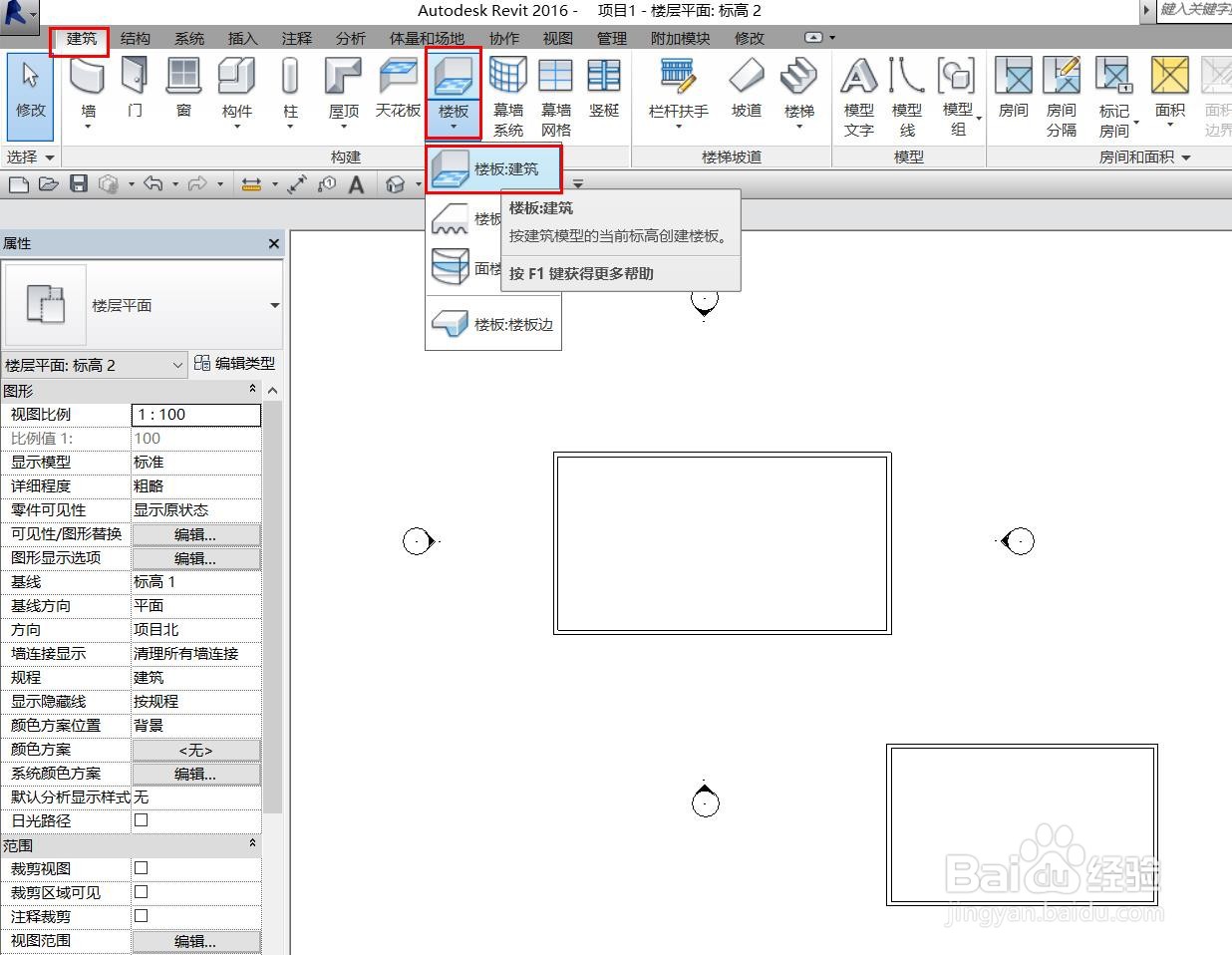Image resolution: width=1232 pixels, height=955 pixels.
Task: Select the Model Text (模型文字) tool
Action: tap(859, 96)
